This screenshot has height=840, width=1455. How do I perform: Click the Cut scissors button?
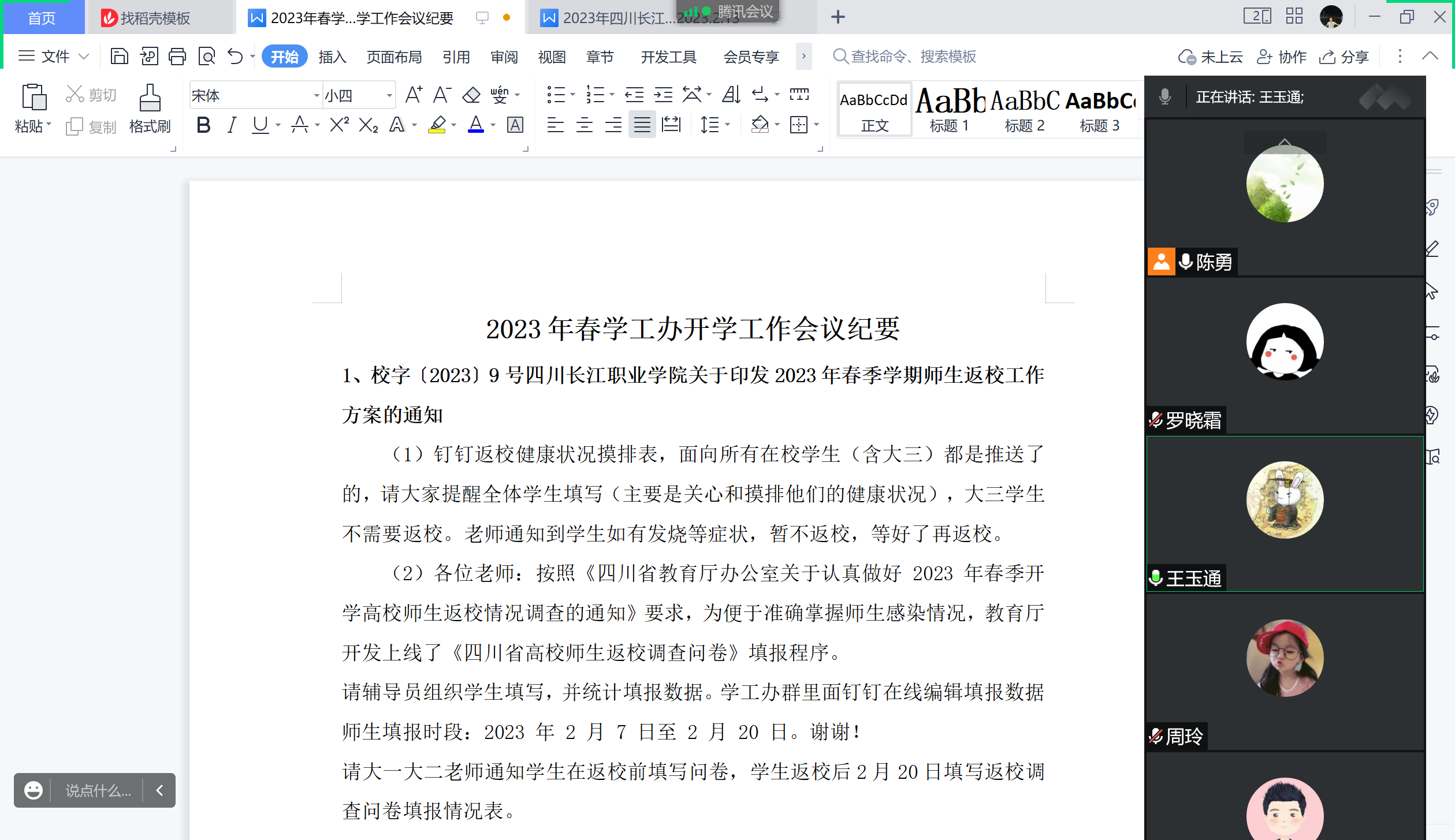click(91, 94)
